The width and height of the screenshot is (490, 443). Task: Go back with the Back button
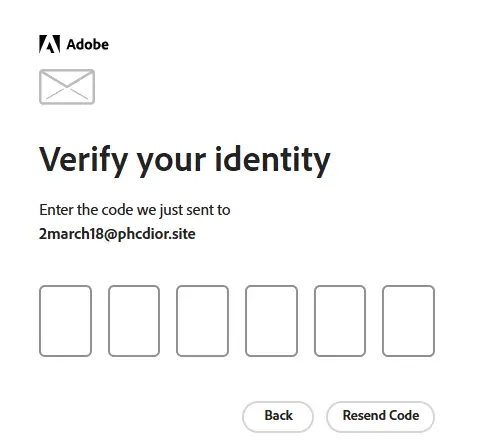click(x=278, y=416)
